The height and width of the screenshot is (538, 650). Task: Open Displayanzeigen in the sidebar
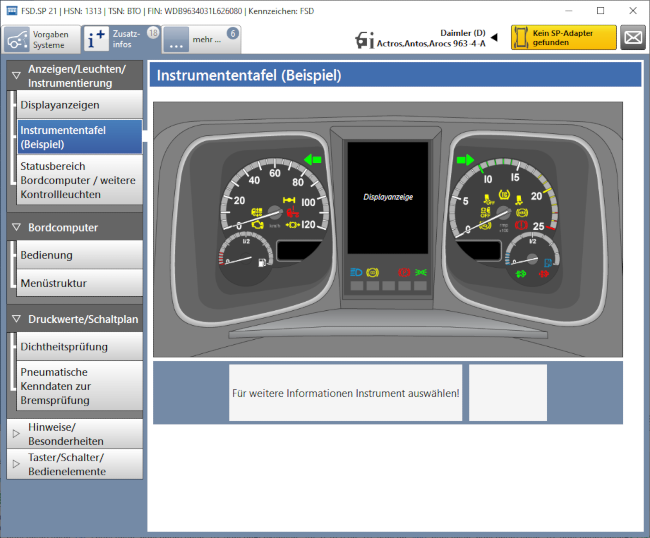[x=80, y=104]
